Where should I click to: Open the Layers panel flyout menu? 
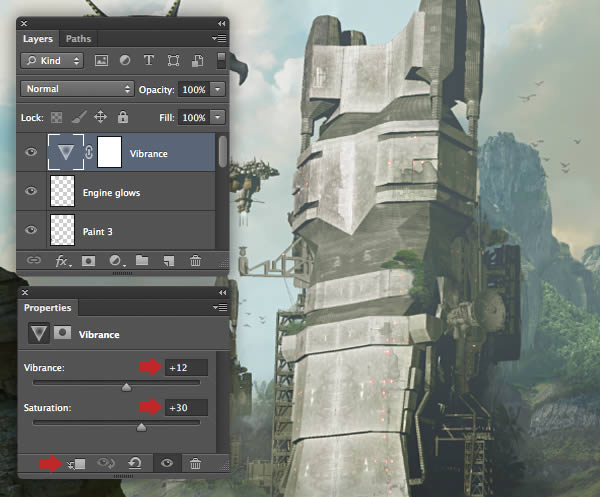(x=219, y=38)
